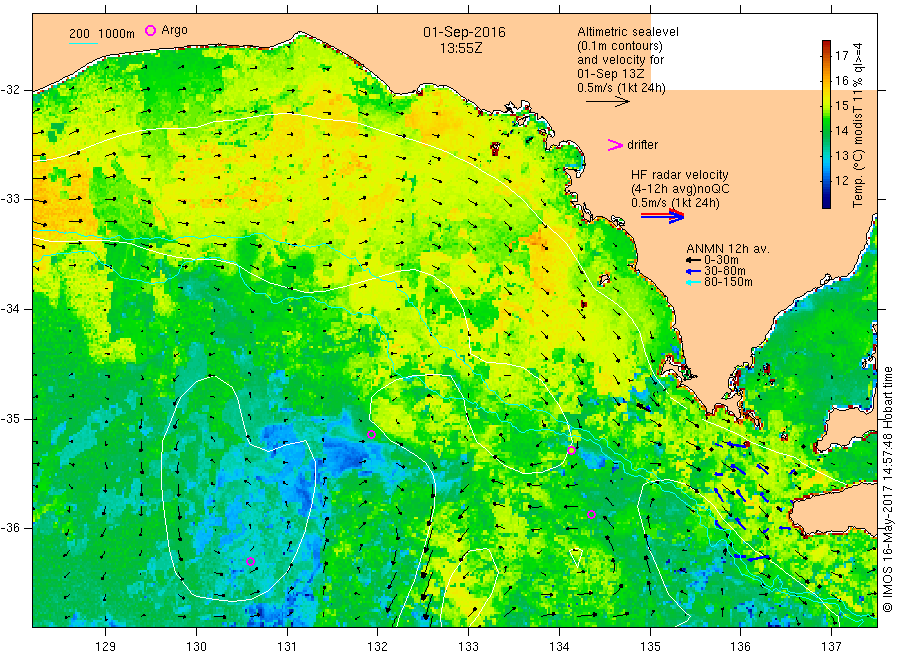Click the '130' longitude axis label

click(x=196, y=646)
